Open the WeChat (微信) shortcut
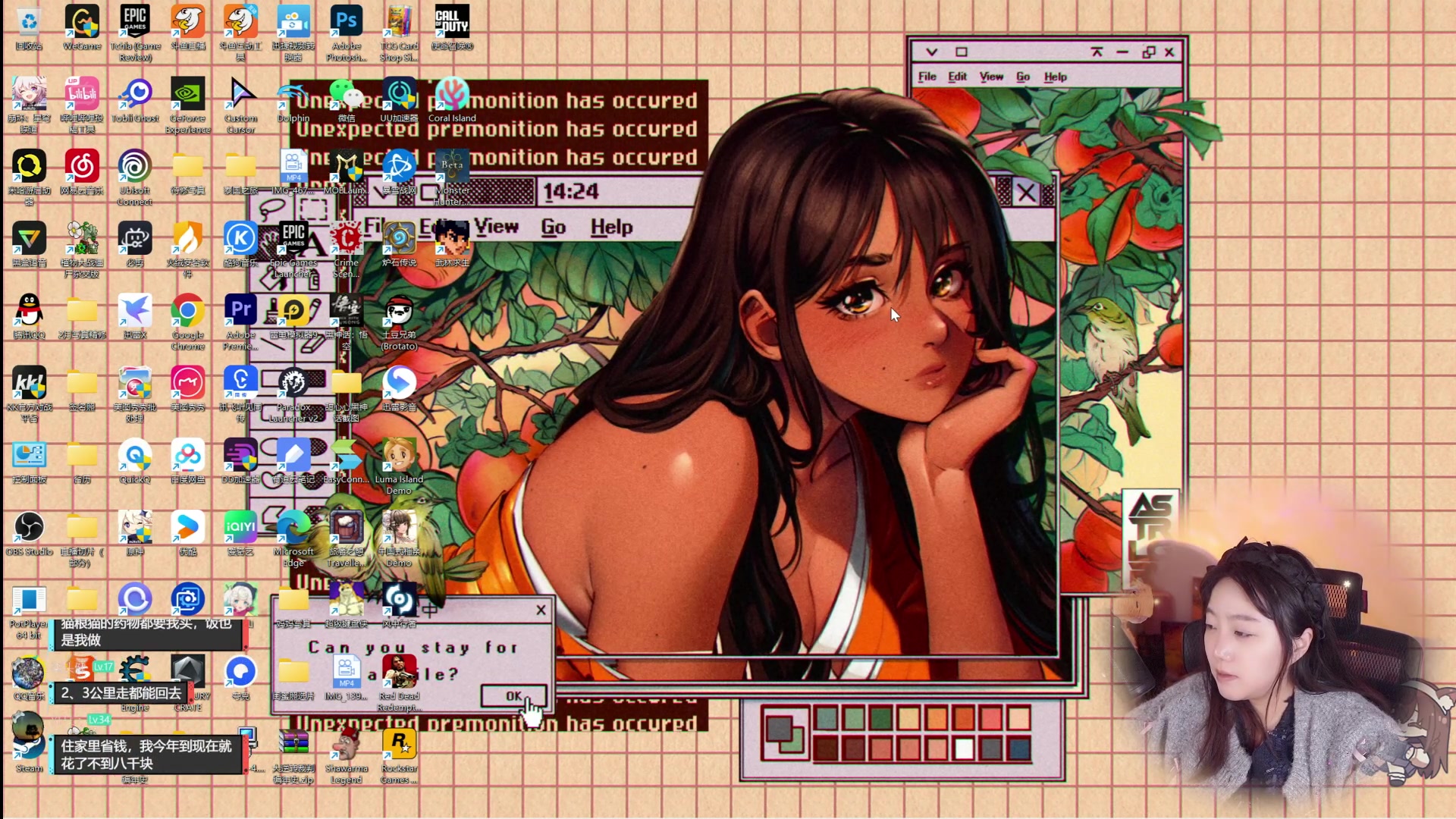 point(347,99)
